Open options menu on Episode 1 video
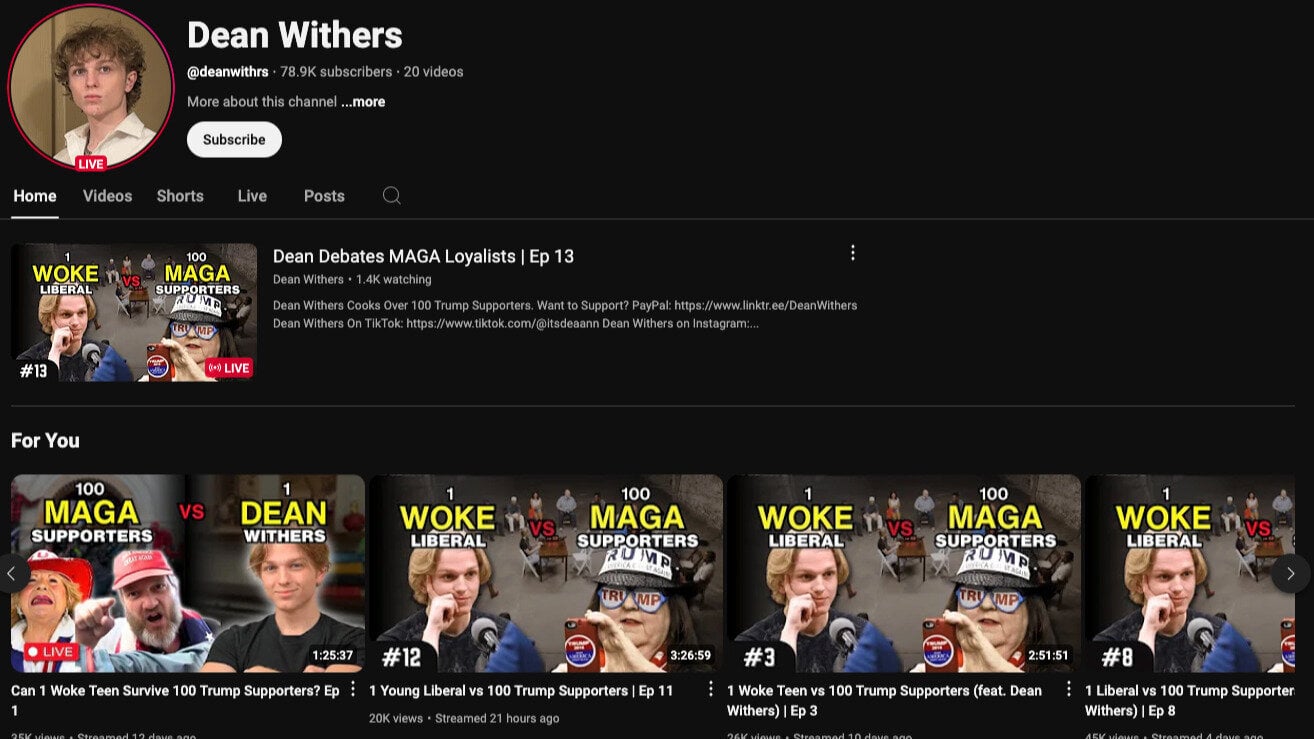The image size is (1314, 739). (x=352, y=688)
